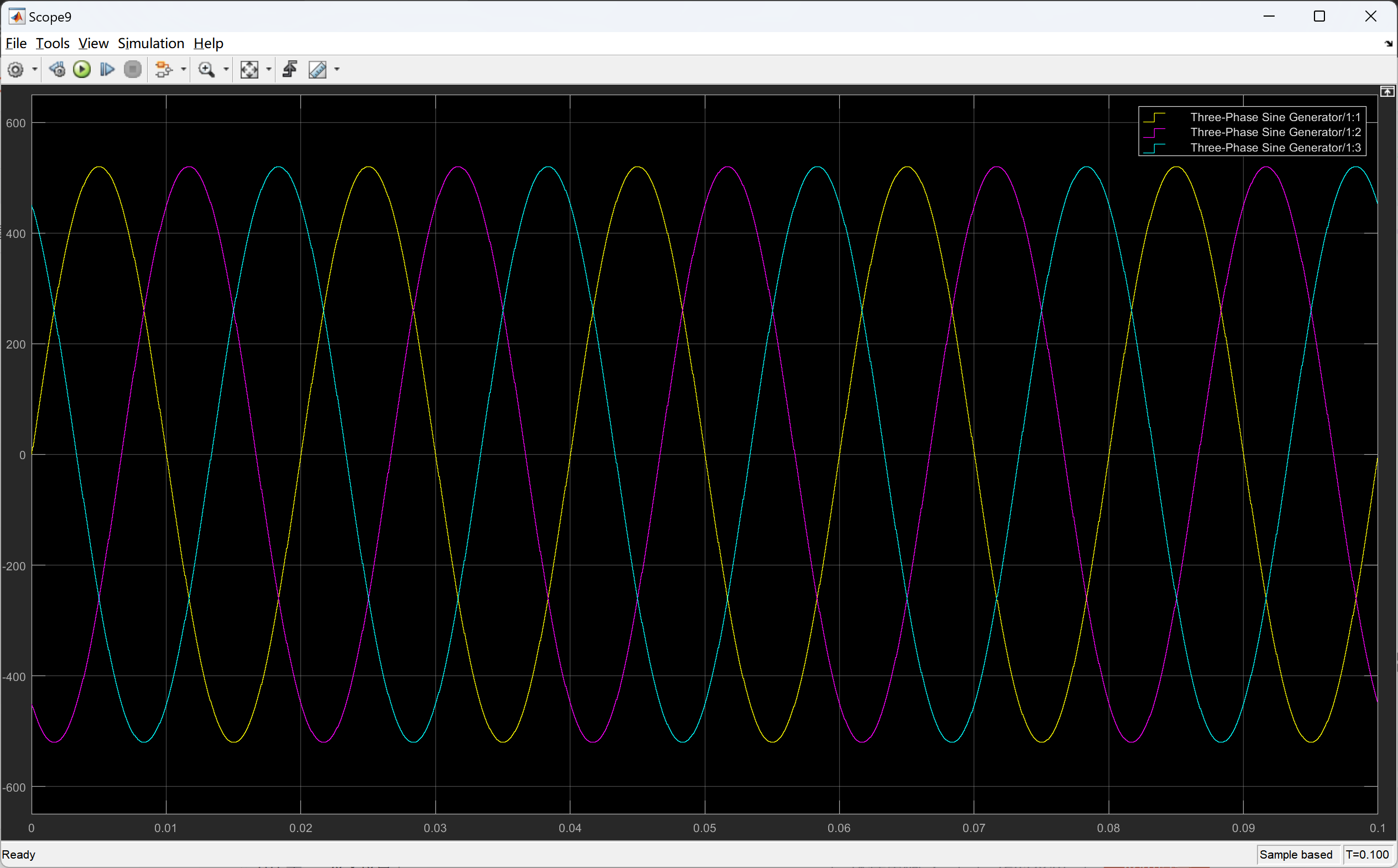Scale axes limits icon
1398x868 pixels.
pyautogui.click(x=249, y=70)
